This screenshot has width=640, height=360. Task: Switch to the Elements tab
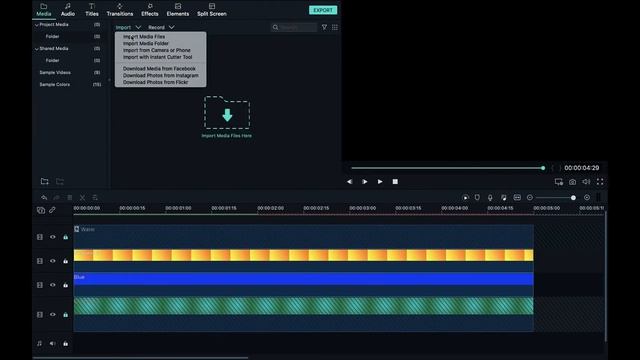coord(178,10)
